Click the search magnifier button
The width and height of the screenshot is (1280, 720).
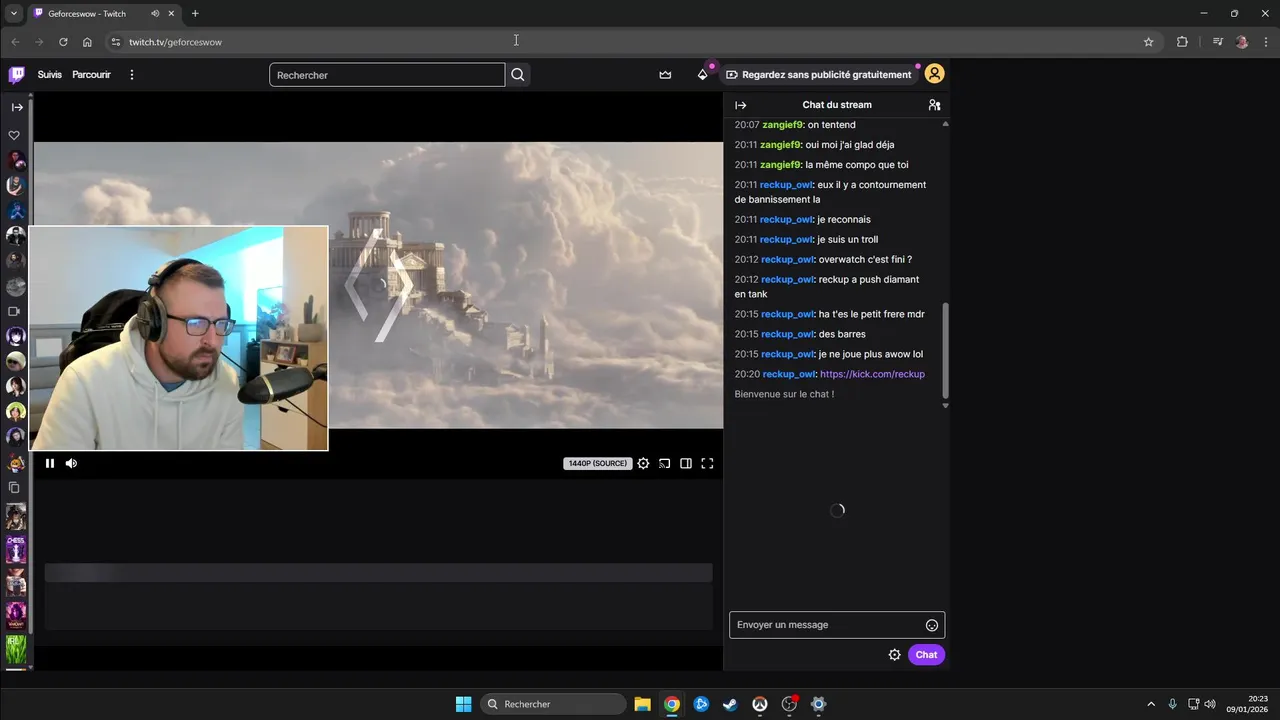[x=517, y=75]
